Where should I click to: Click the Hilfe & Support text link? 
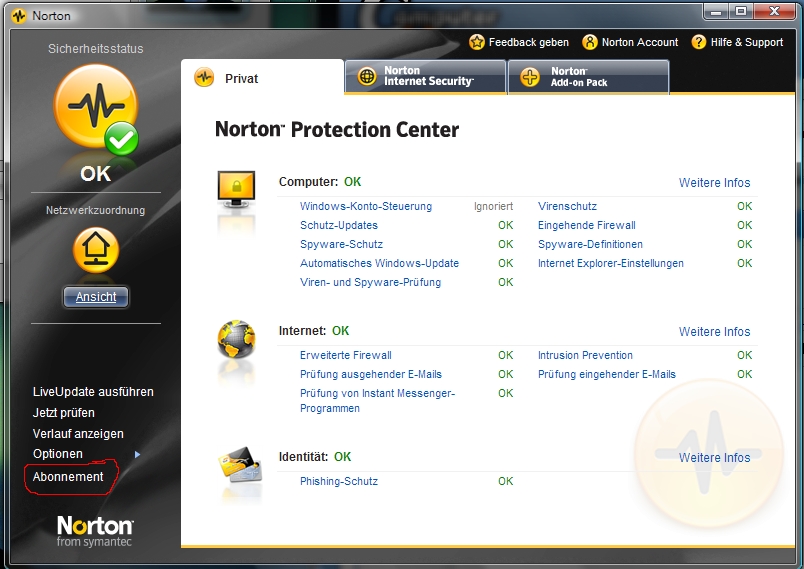coord(747,42)
